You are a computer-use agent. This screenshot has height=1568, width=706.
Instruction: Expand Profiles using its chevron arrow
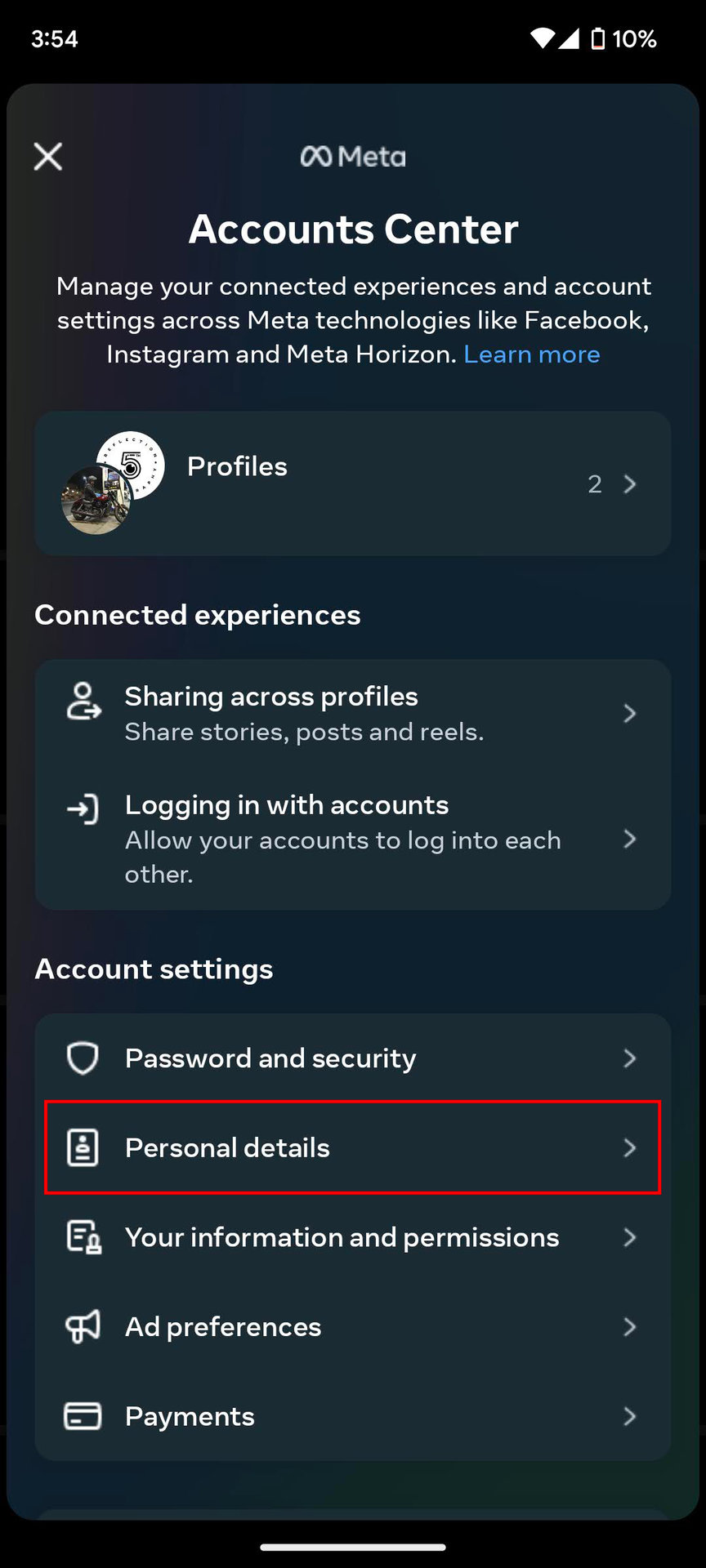click(x=630, y=484)
